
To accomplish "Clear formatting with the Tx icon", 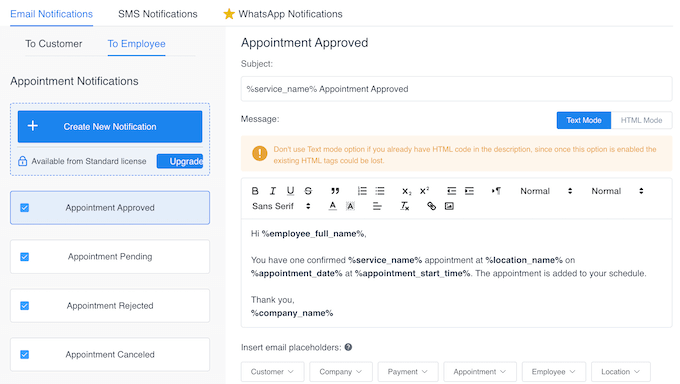I will [x=404, y=206].
